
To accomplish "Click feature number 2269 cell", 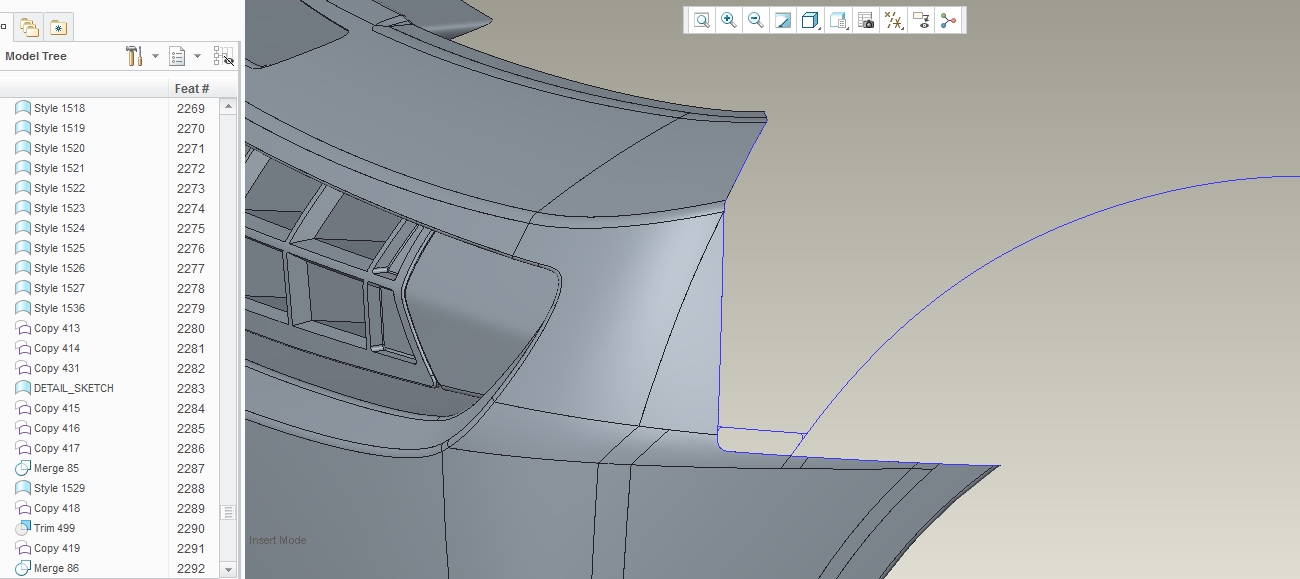I will point(191,108).
